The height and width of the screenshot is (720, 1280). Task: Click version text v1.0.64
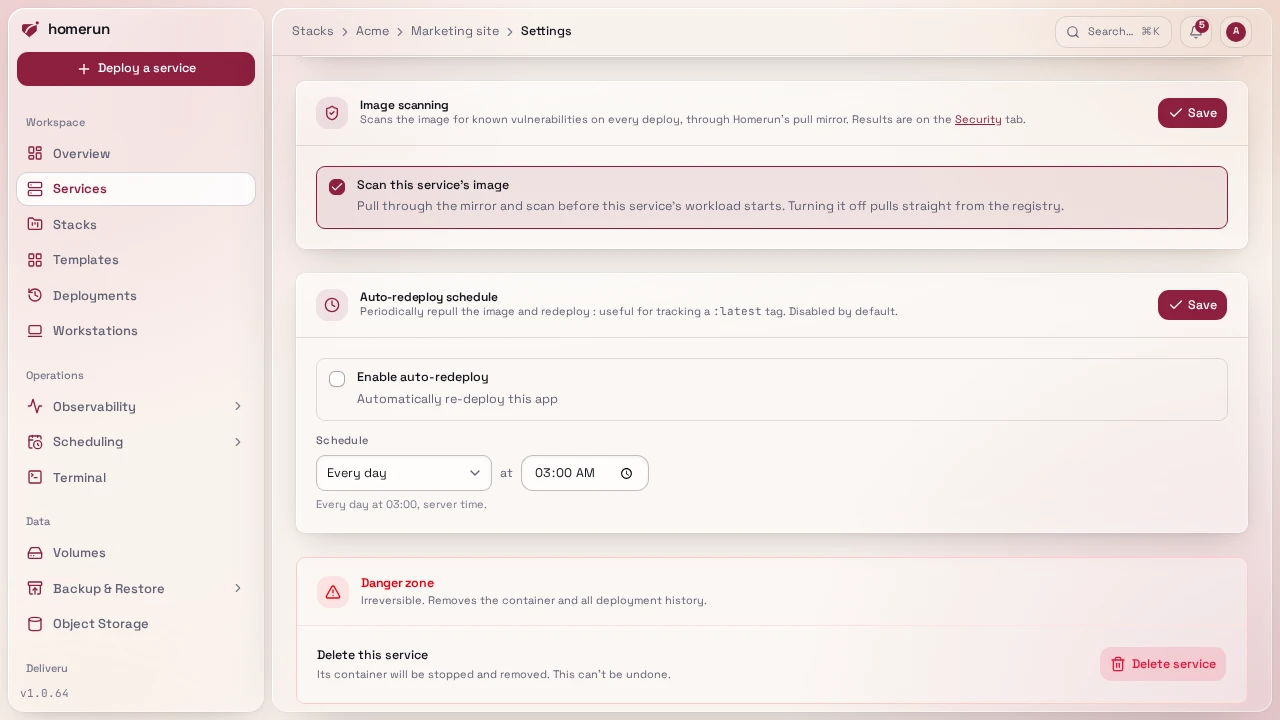(44, 693)
